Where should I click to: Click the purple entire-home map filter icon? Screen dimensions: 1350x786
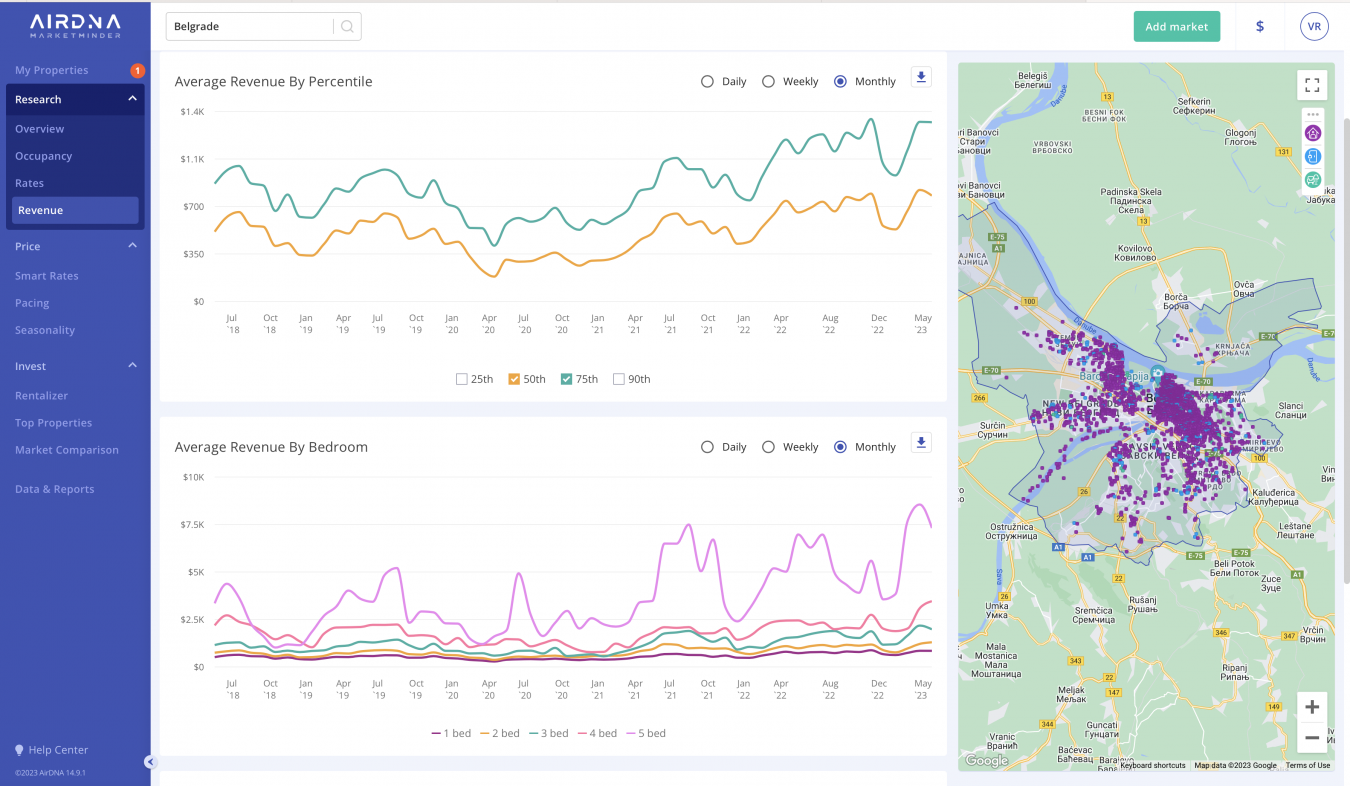click(x=1313, y=133)
